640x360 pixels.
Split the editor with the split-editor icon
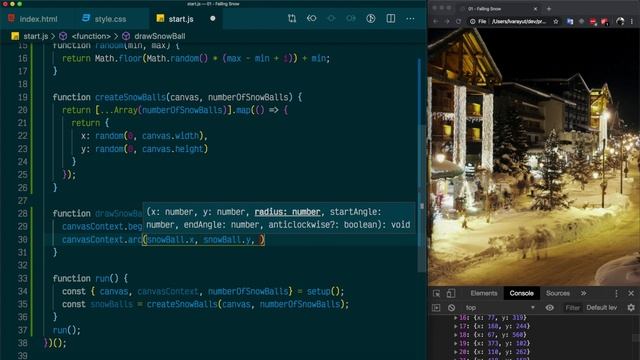(391, 18)
